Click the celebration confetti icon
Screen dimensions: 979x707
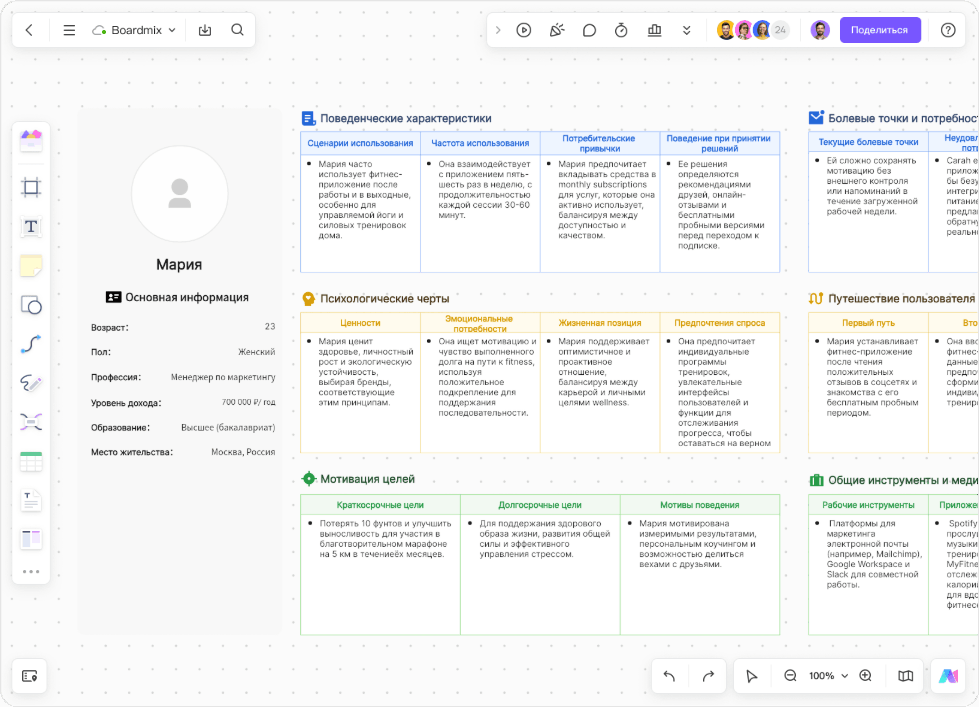[x=557, y=30]
